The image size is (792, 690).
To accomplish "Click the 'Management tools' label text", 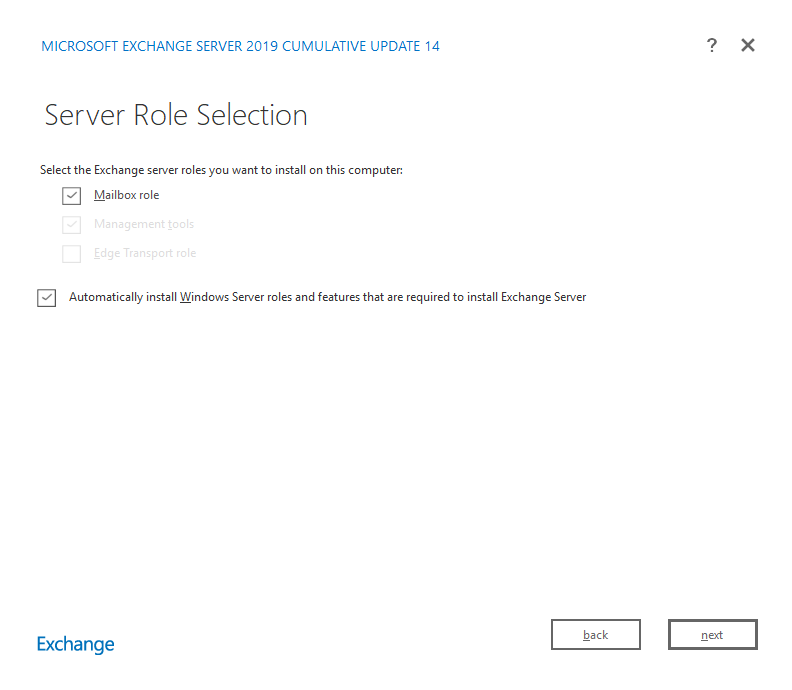I will [144, 224].
